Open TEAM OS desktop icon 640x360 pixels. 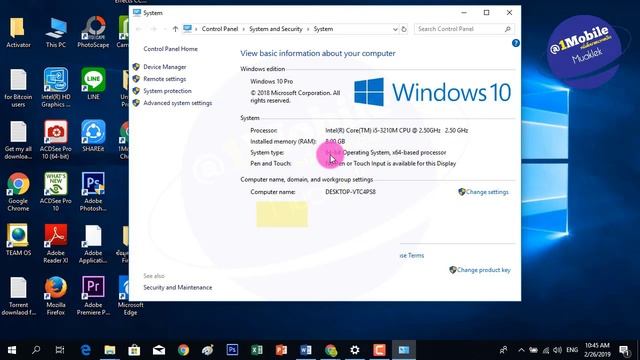pos(18,240)
